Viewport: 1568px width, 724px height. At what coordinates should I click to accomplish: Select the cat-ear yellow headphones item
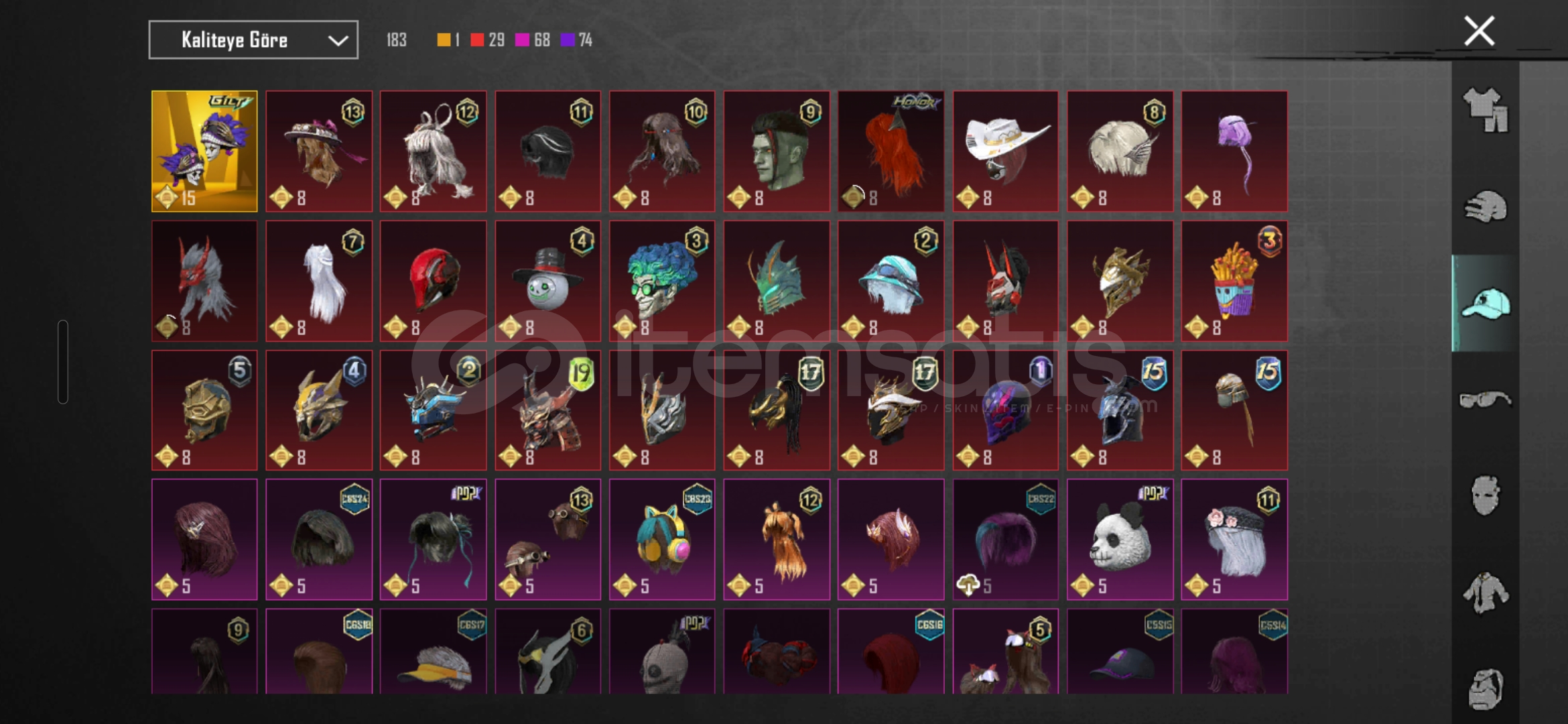pyautogui.click(x=662, y=540)
